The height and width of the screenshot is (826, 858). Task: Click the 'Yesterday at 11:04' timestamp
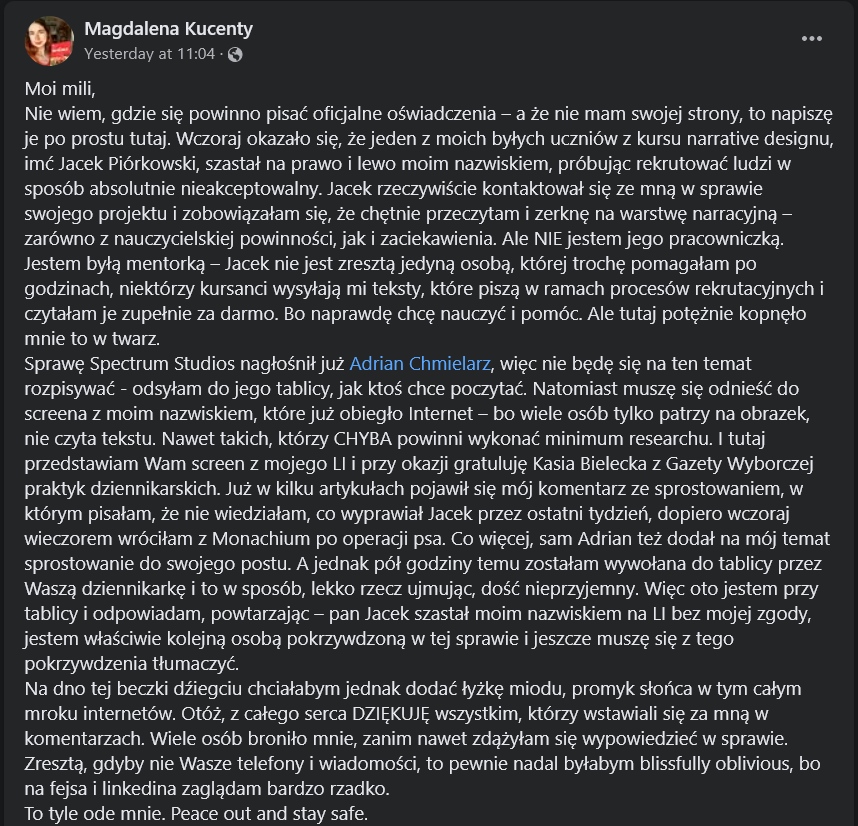coord(149,54)
